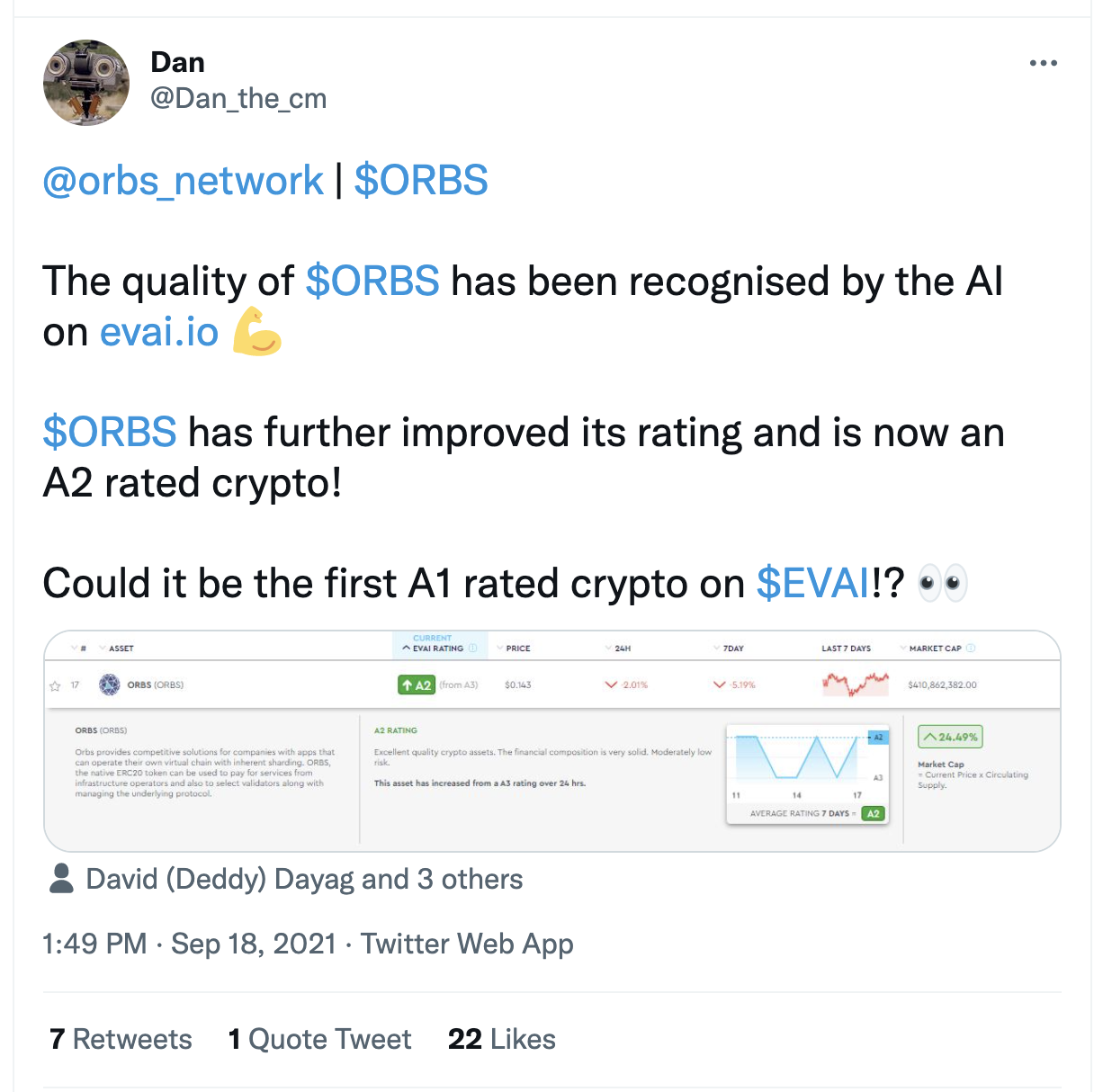This screenshot has width=1103, height=1092.
Task: Open the three-dot more options menu
Action: [1043, 63]
